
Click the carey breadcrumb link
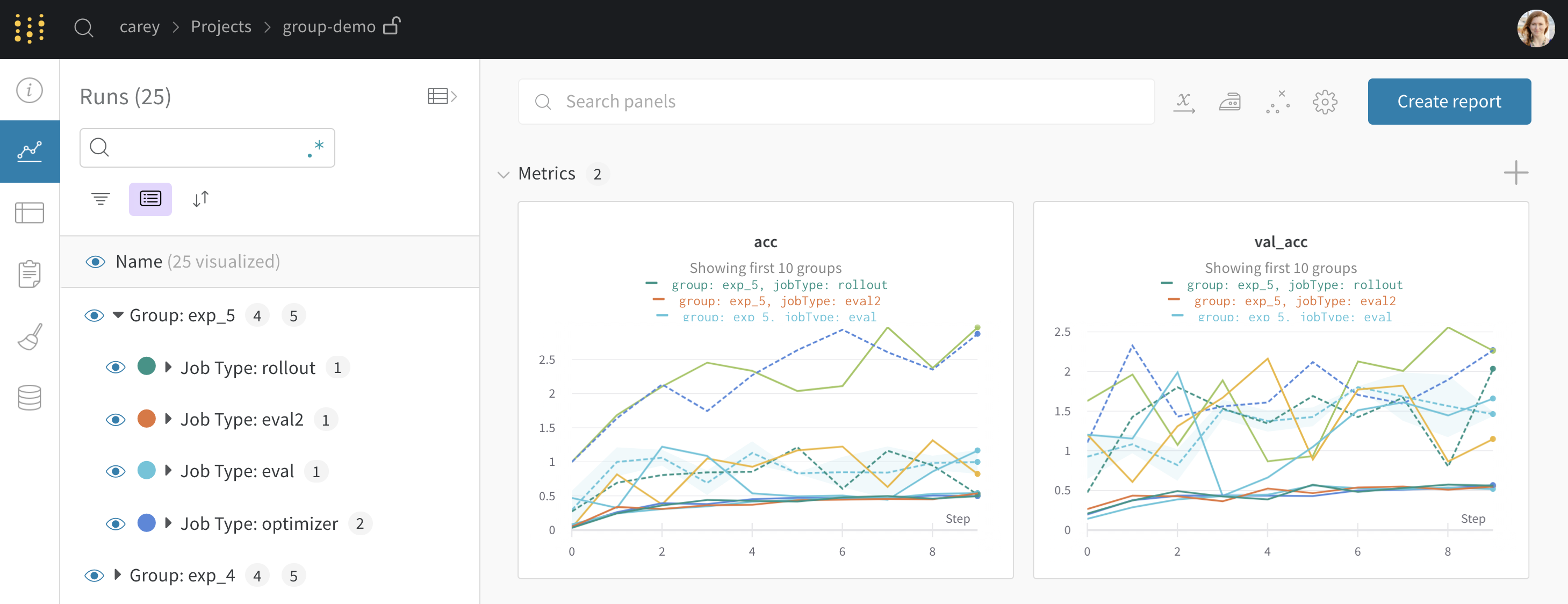tap(139, 27)
